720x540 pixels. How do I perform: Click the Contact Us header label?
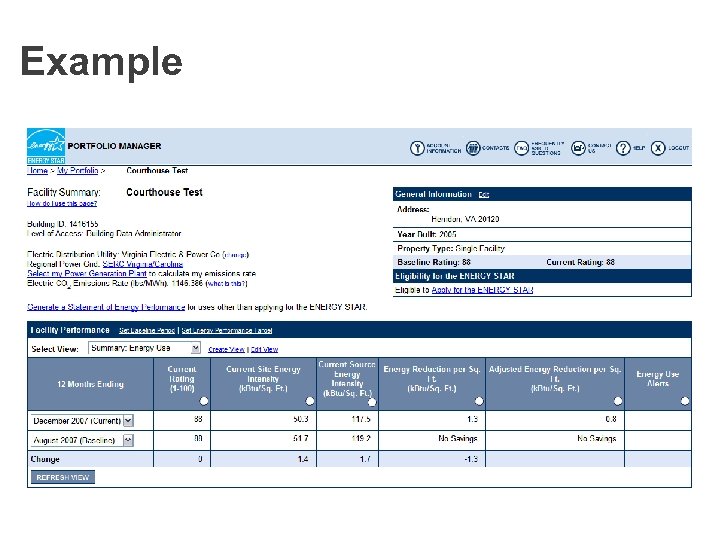599,148
